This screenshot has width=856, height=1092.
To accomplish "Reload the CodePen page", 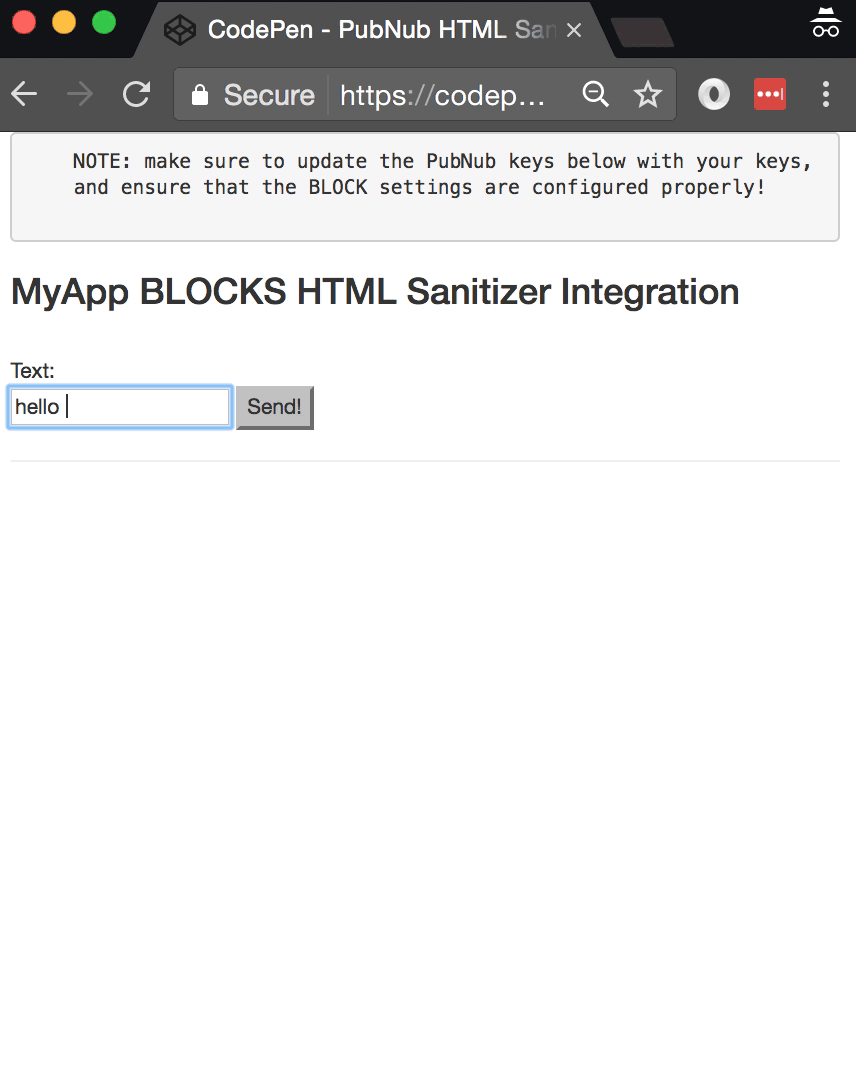I will (136, 95).
